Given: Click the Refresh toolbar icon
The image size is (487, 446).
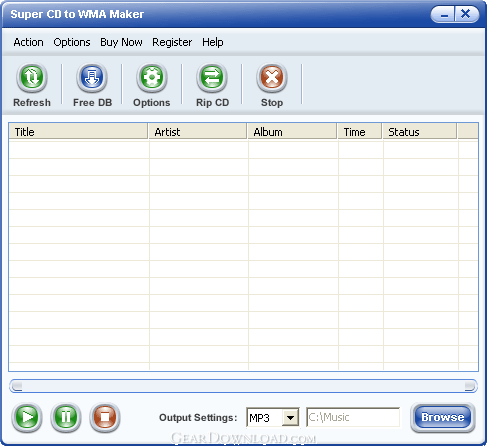Looking at the screenshot, I should (32, 78).
